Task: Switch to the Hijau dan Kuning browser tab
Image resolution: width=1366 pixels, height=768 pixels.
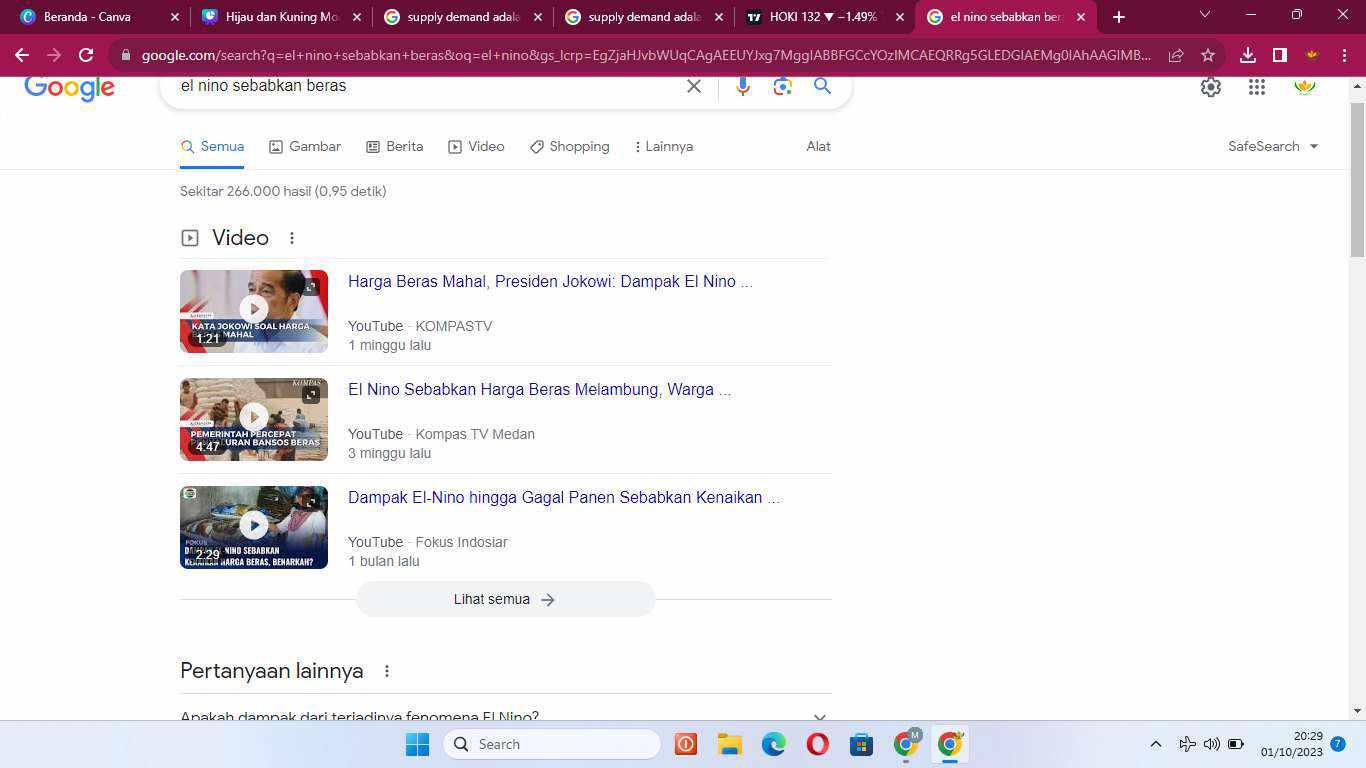Action: pyautogui.click(x=281, y=17)
